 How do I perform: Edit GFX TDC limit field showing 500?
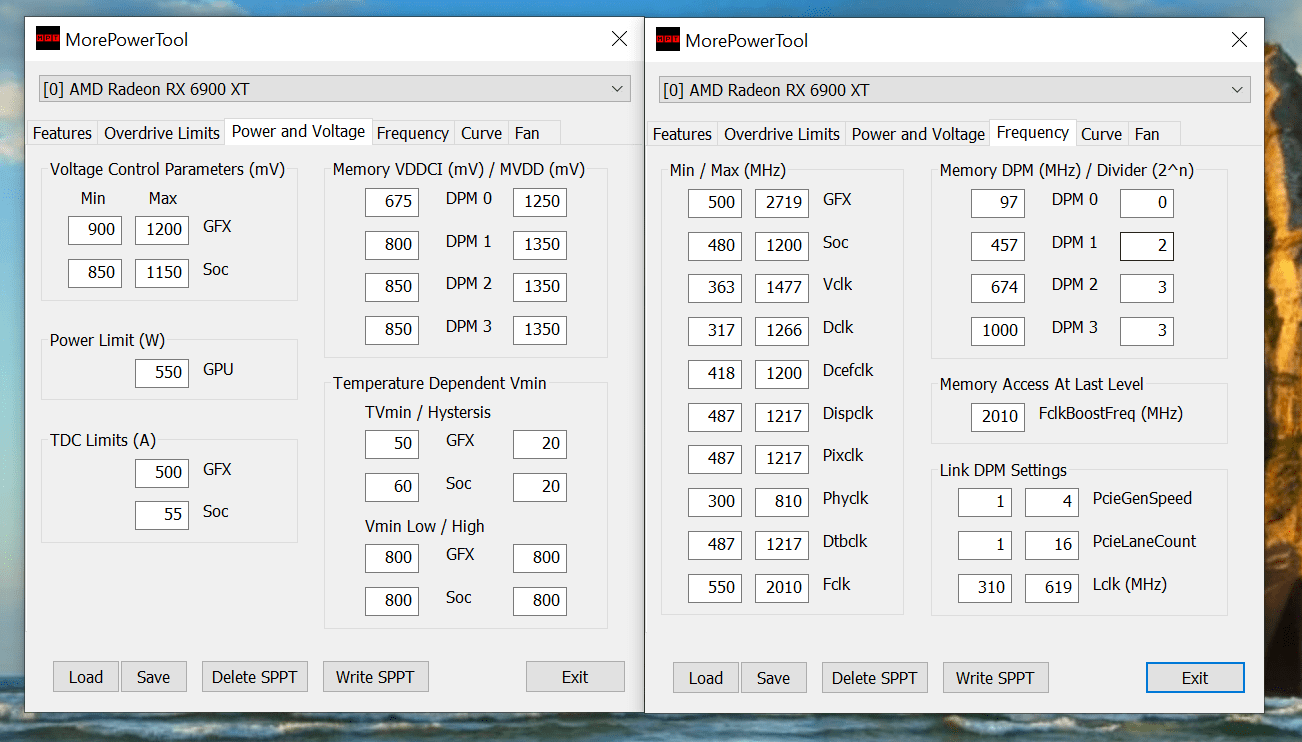162,472
